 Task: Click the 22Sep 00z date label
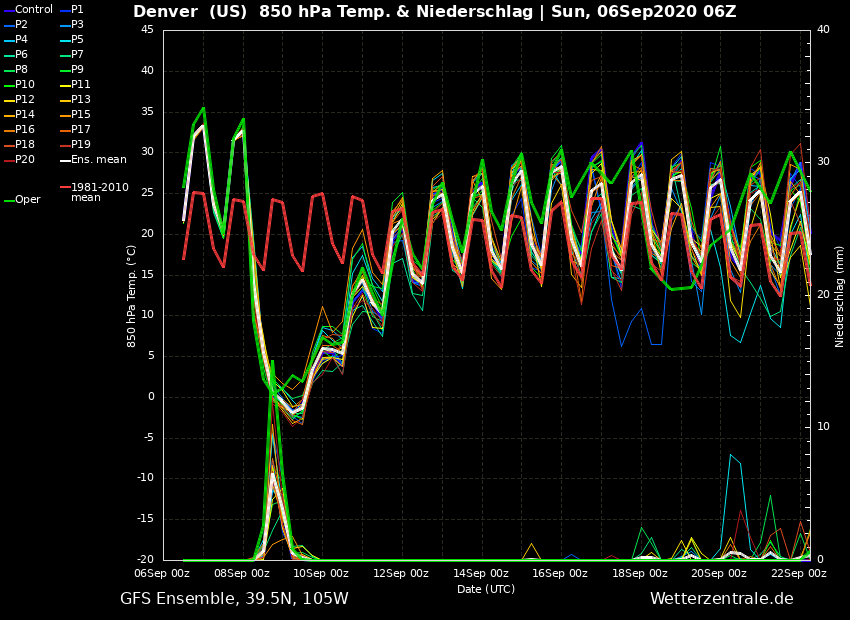pos(798,574)
